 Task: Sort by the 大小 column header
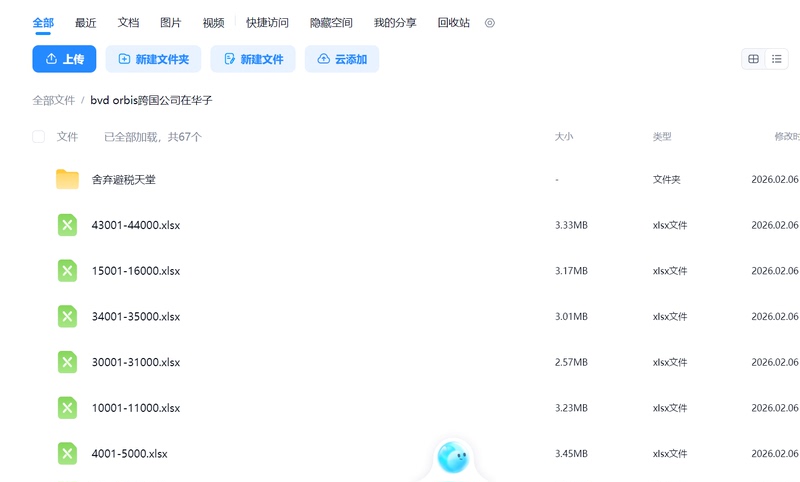click(564, 137)
